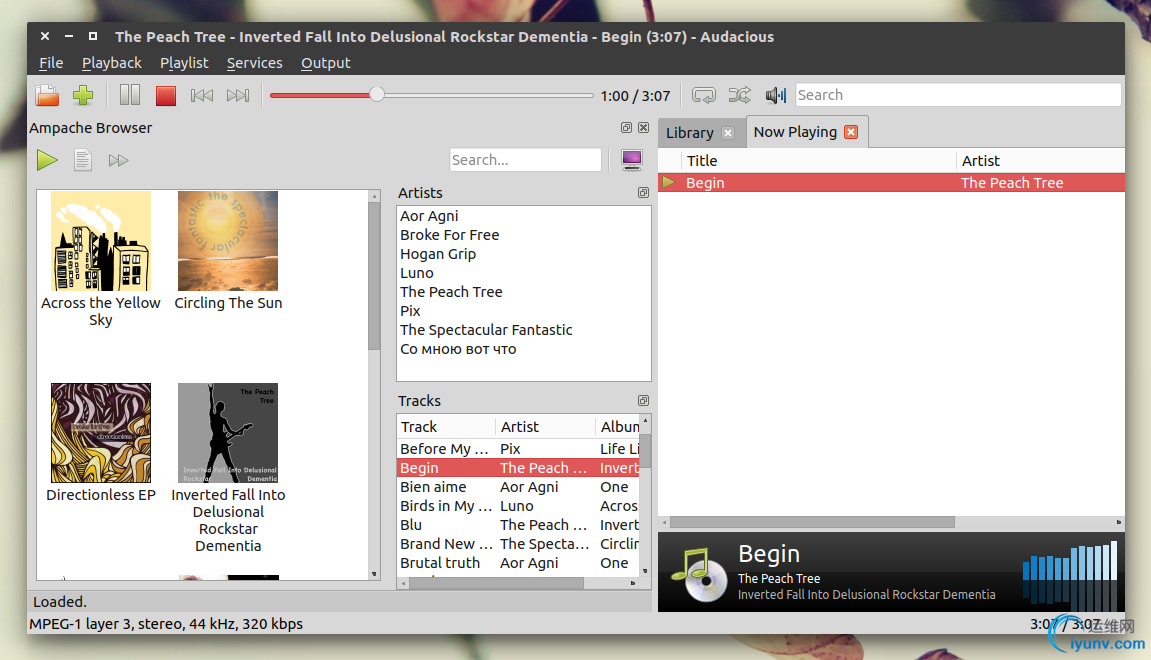Float the Artists panel
1151x660 pixels.
point(643,192)
